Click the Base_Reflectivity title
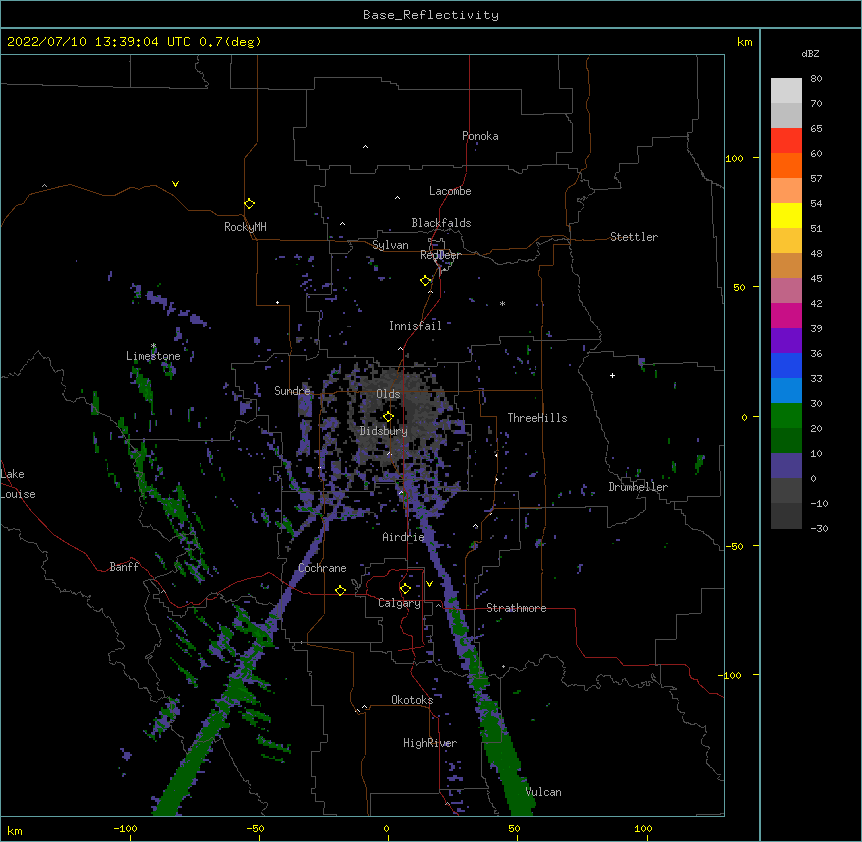This screenshot has width=862, height=842. coord(431,15)
